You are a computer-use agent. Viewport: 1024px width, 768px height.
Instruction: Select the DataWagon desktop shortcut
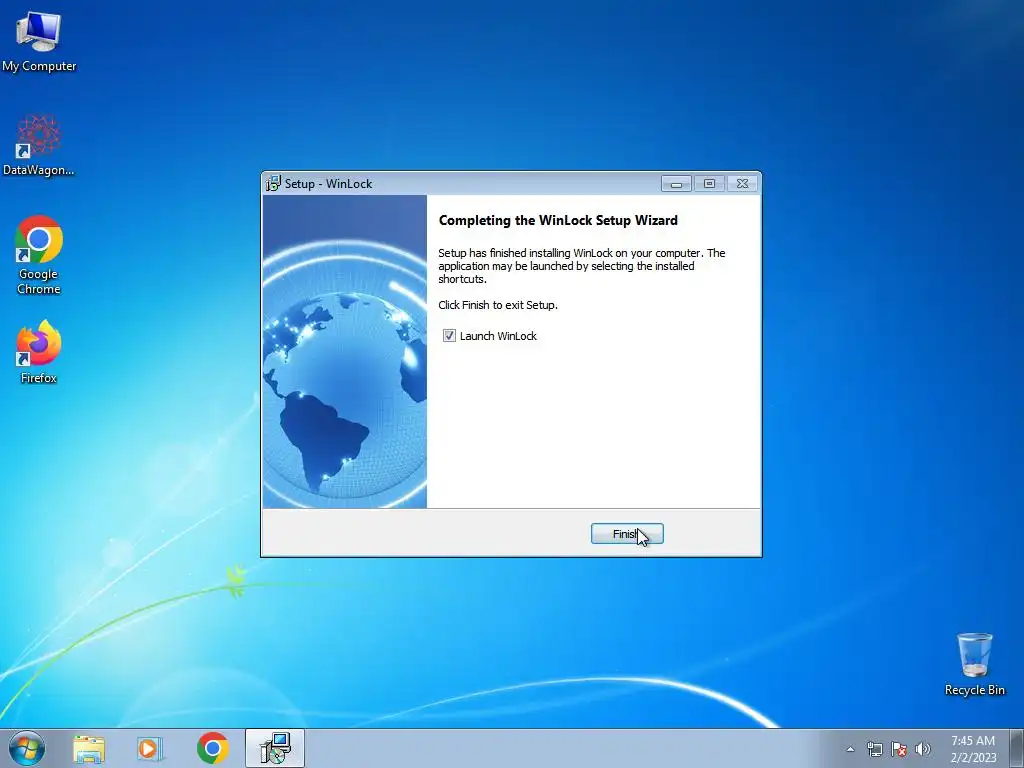(39, 146)
